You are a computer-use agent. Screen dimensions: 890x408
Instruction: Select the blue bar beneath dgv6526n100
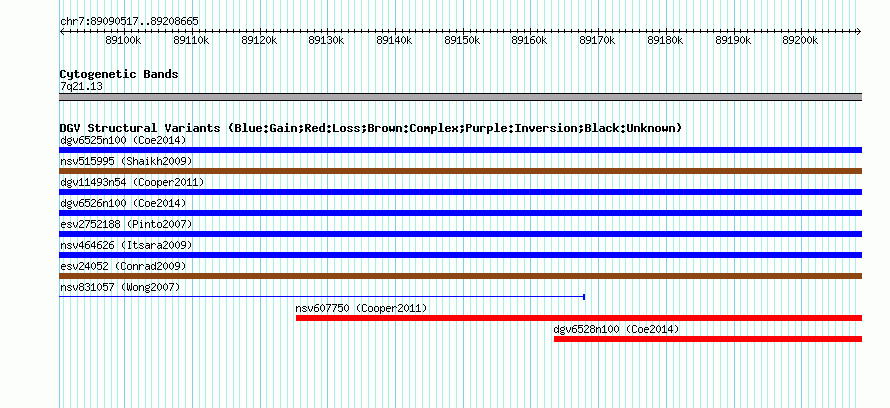460,213
